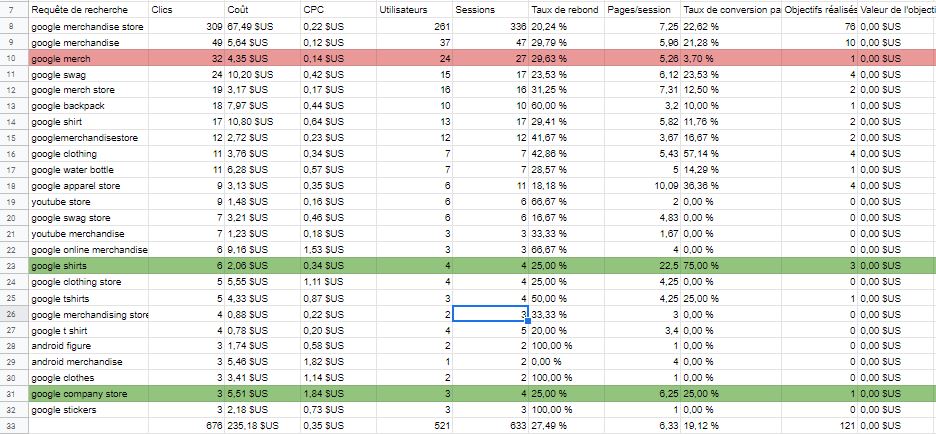Click row number 10 header
This screenshot has width=936, height=434.
[x=14, y=59]
